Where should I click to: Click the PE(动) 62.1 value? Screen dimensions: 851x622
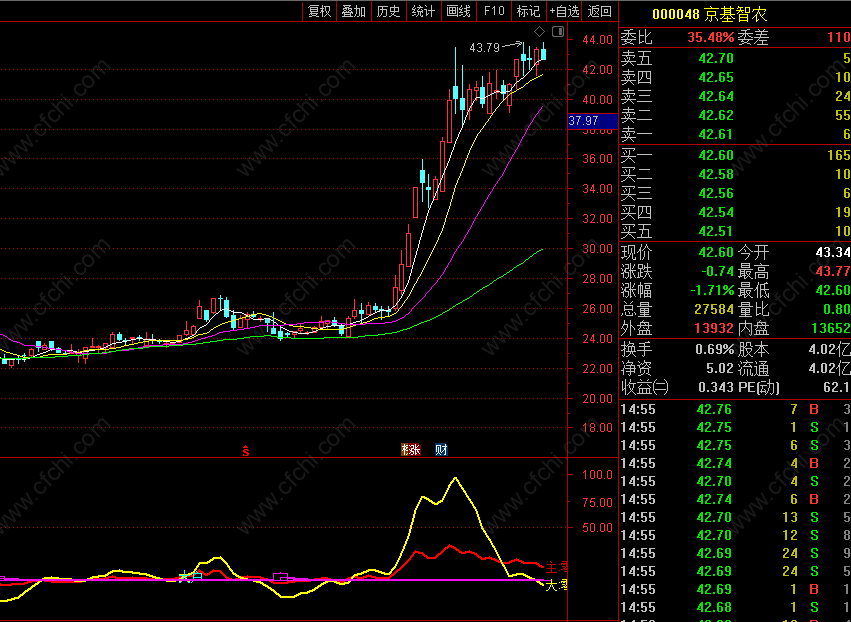pyautogui.click(x=836, y=388)
